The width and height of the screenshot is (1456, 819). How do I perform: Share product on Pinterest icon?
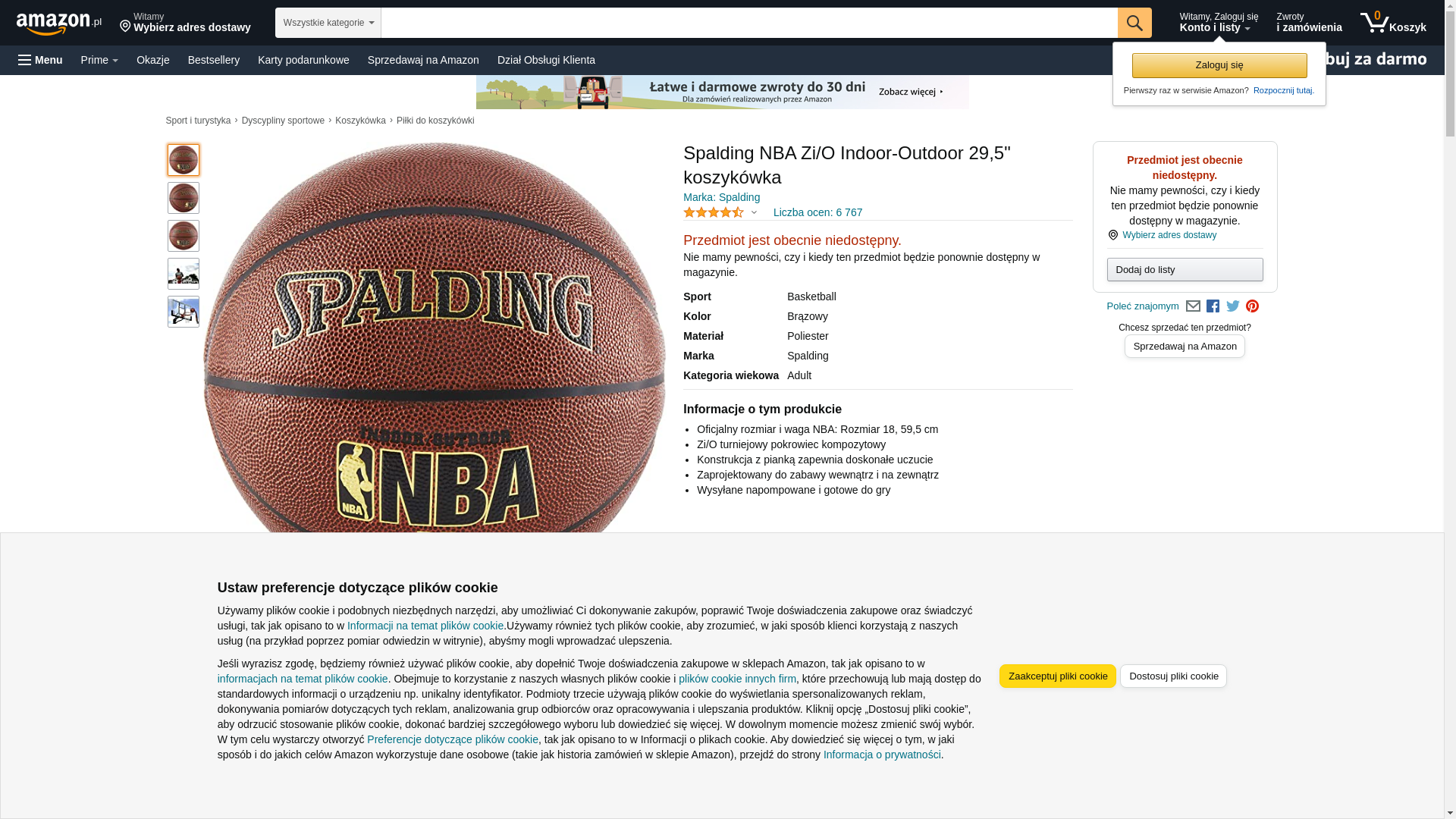(1252, 306)
